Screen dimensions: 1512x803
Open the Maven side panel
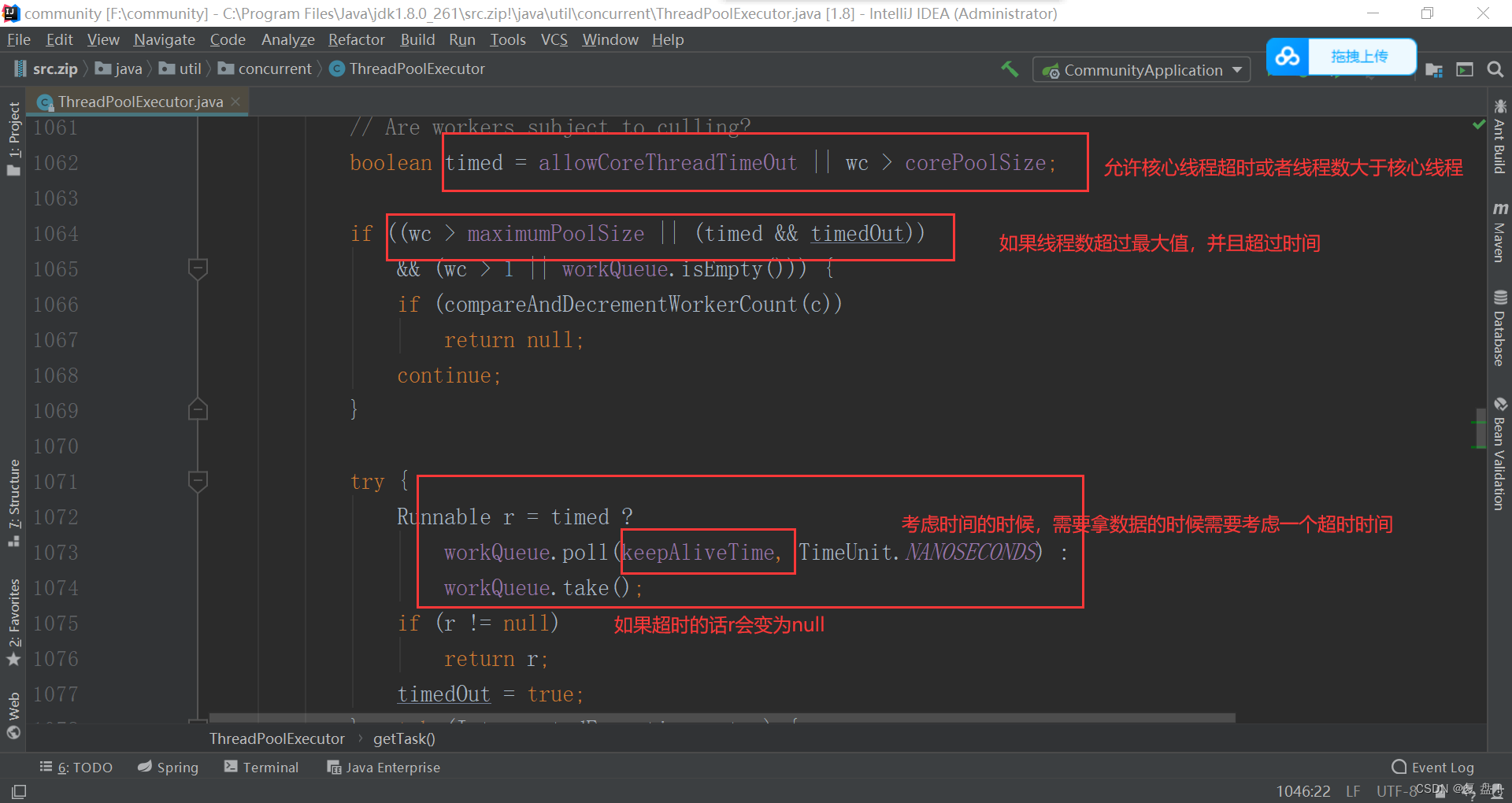(1499, 232)
